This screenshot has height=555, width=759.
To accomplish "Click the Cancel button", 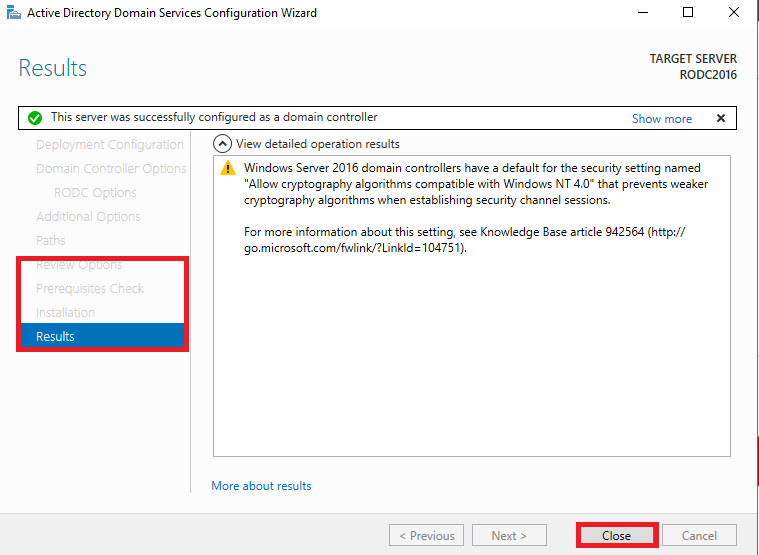I will (x=699, y=536).
